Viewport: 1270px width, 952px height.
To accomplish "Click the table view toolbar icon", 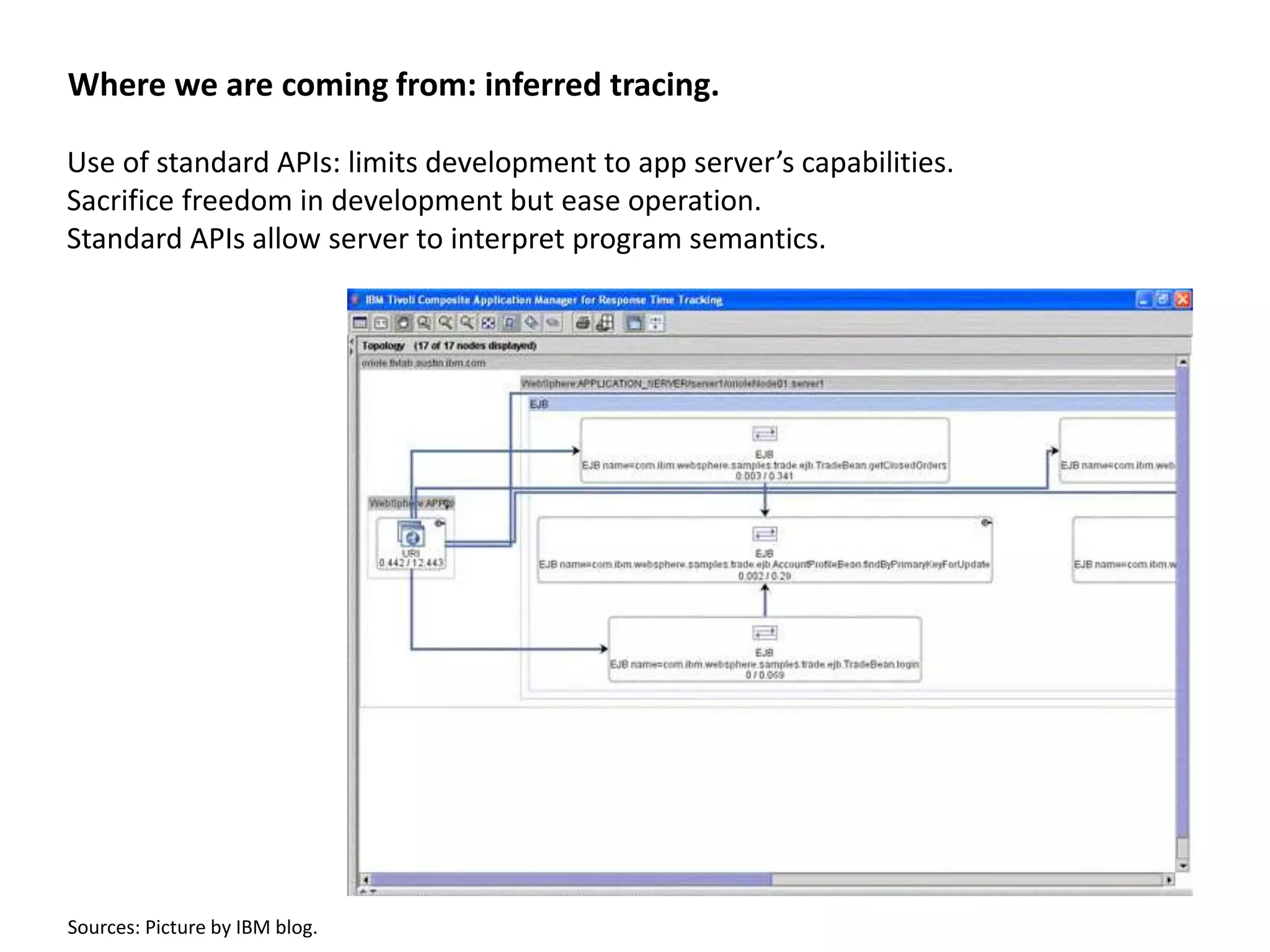I will point(360,323).
